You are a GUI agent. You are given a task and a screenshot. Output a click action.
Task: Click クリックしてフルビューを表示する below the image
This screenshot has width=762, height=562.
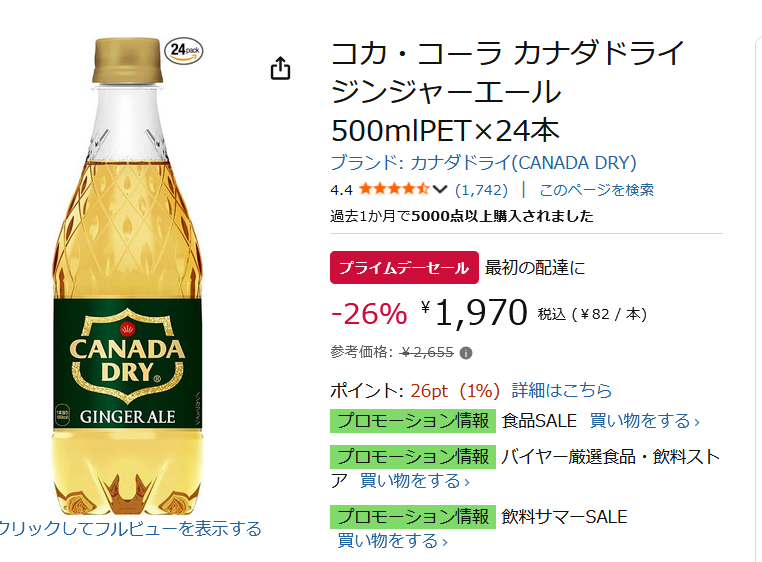coord(130,528)
